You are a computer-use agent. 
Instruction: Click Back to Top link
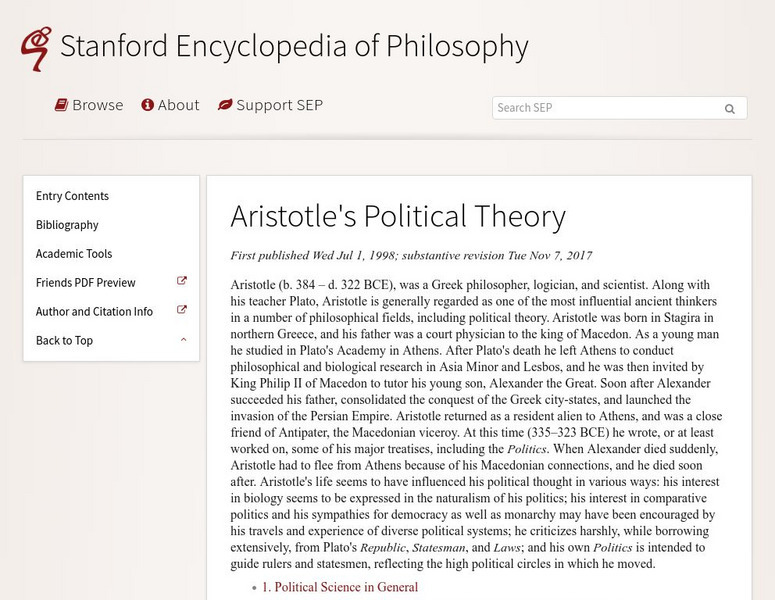(64, 341)
